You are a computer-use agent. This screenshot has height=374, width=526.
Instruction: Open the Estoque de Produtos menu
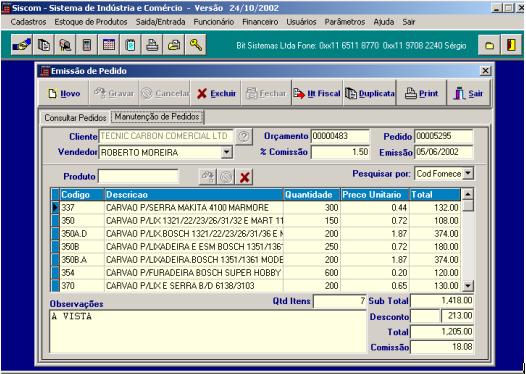tap(91, 22)
